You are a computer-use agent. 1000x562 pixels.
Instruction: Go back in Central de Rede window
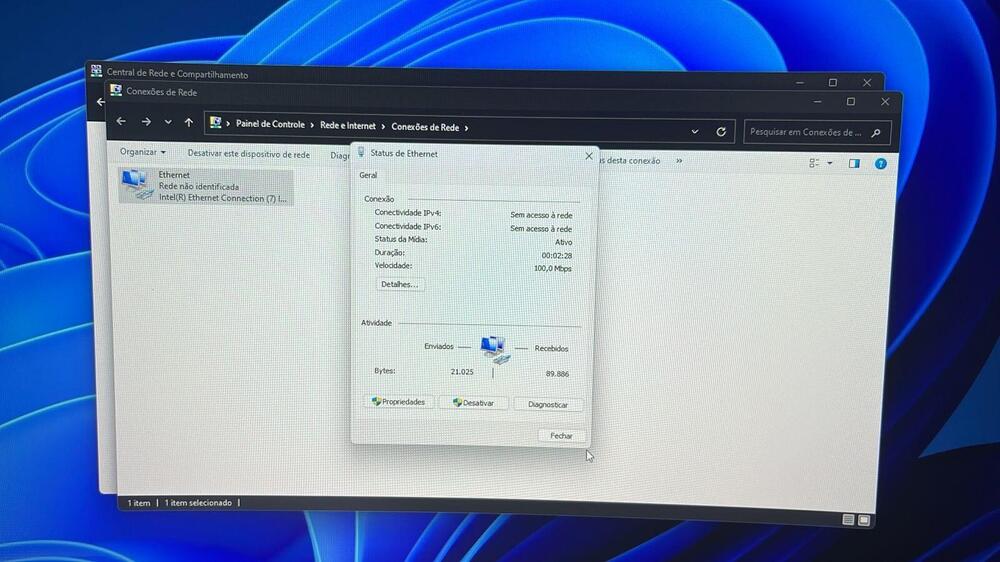coord(101,101)
